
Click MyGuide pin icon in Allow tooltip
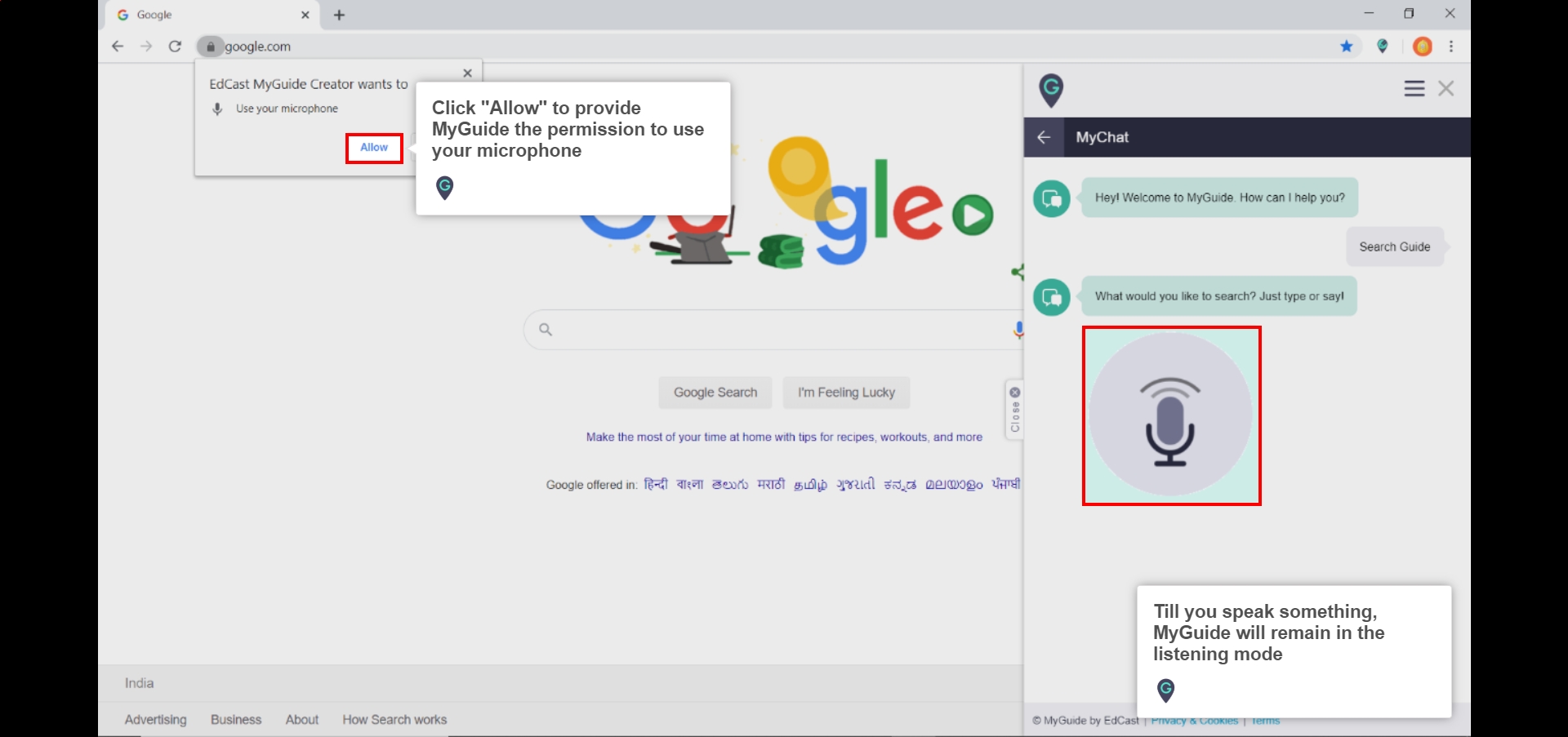pos(444,188)
